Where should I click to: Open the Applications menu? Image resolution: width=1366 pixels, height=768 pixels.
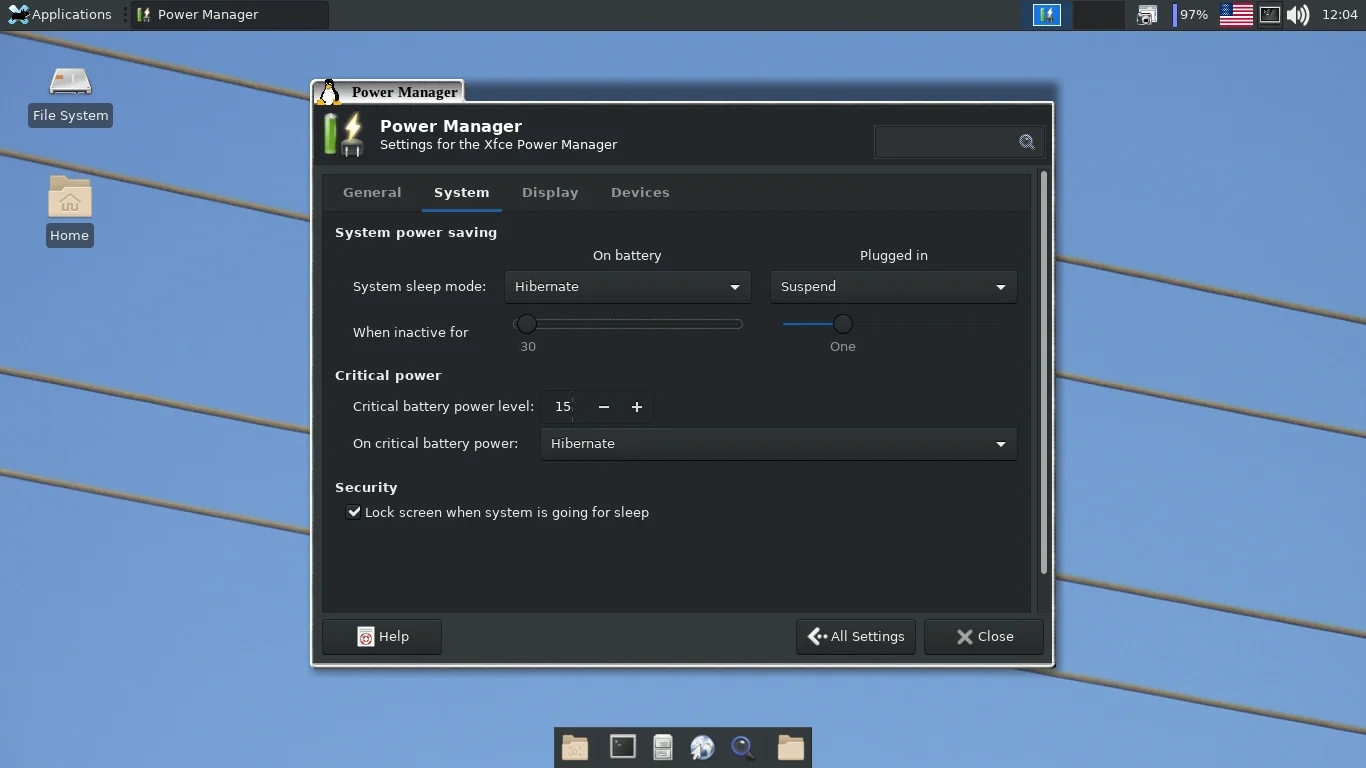point(60,15)
